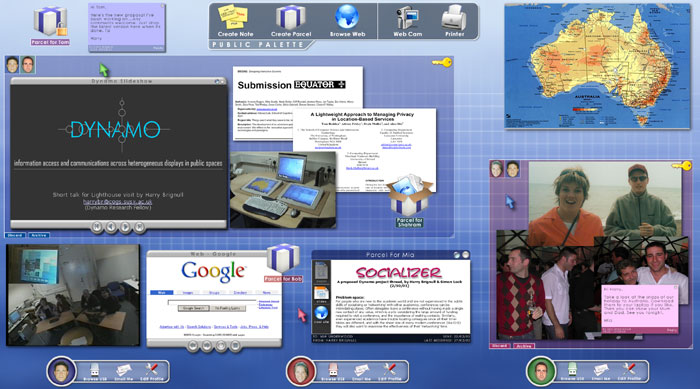The width and height of the screenshot is (700, 389).
Task: Click Discard under the purple photo area
Action: point(500,346)
